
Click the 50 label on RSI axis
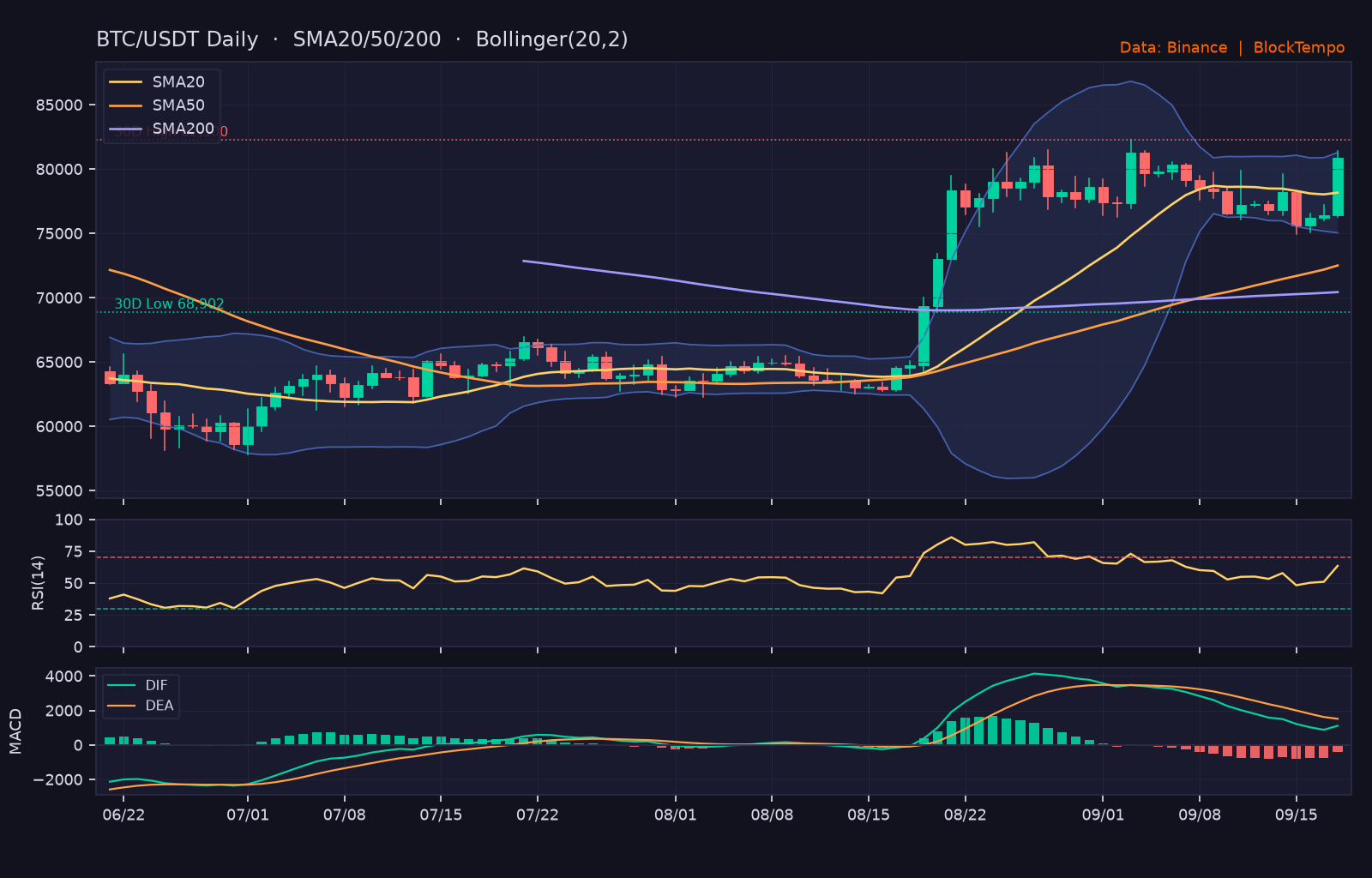74,583
